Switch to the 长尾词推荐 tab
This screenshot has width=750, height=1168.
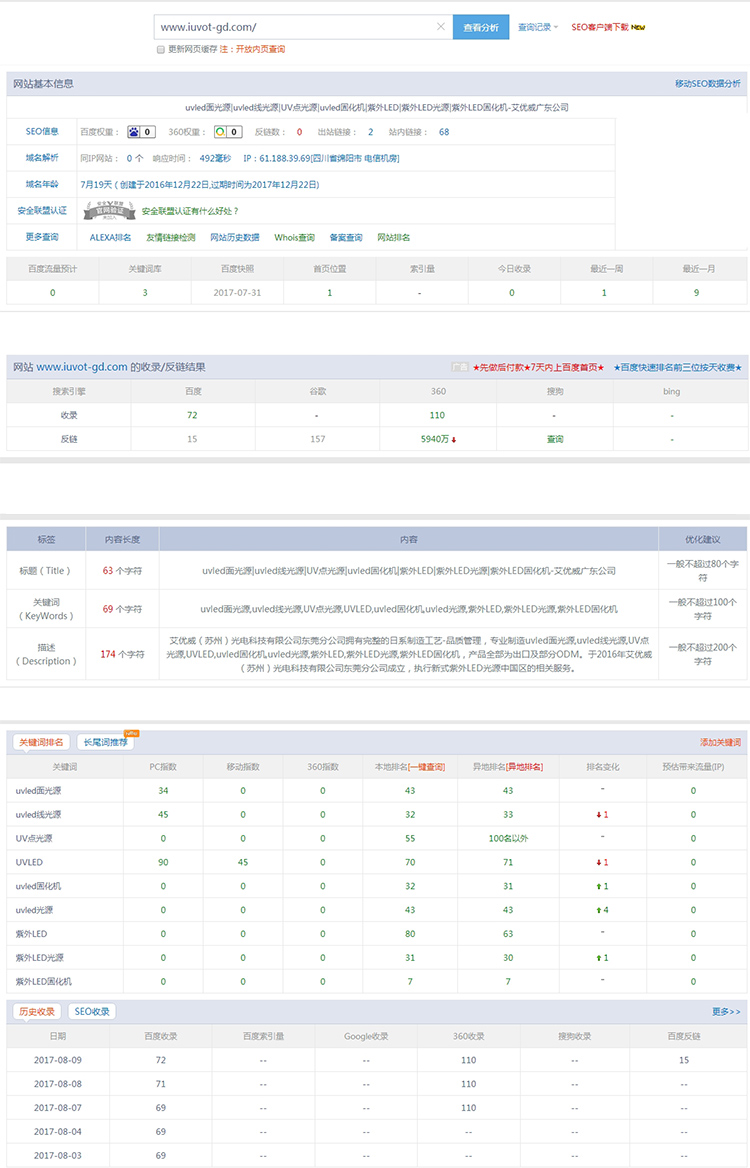click(x=105, y=742)
